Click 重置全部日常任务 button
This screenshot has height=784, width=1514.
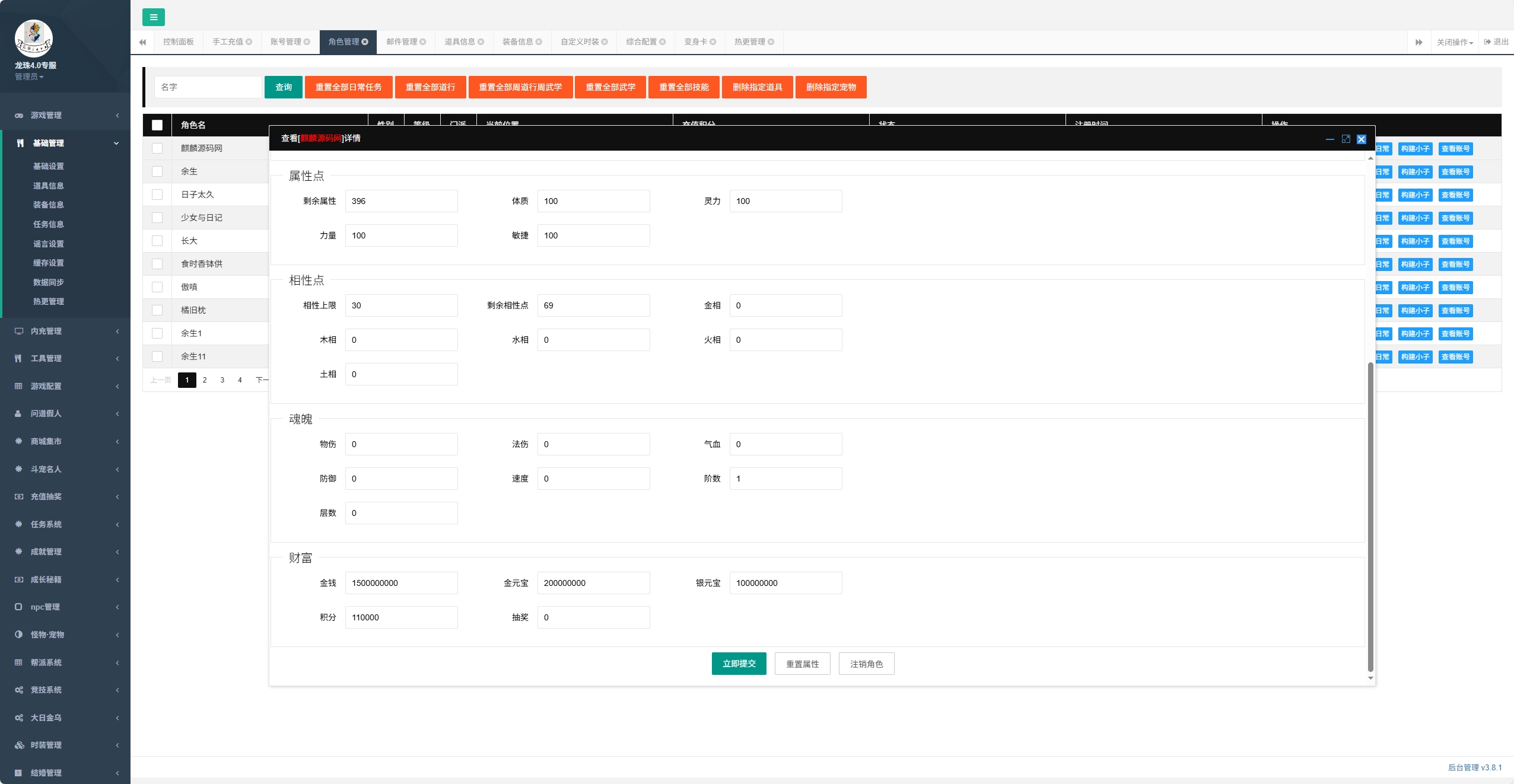(x=348, y=87)
